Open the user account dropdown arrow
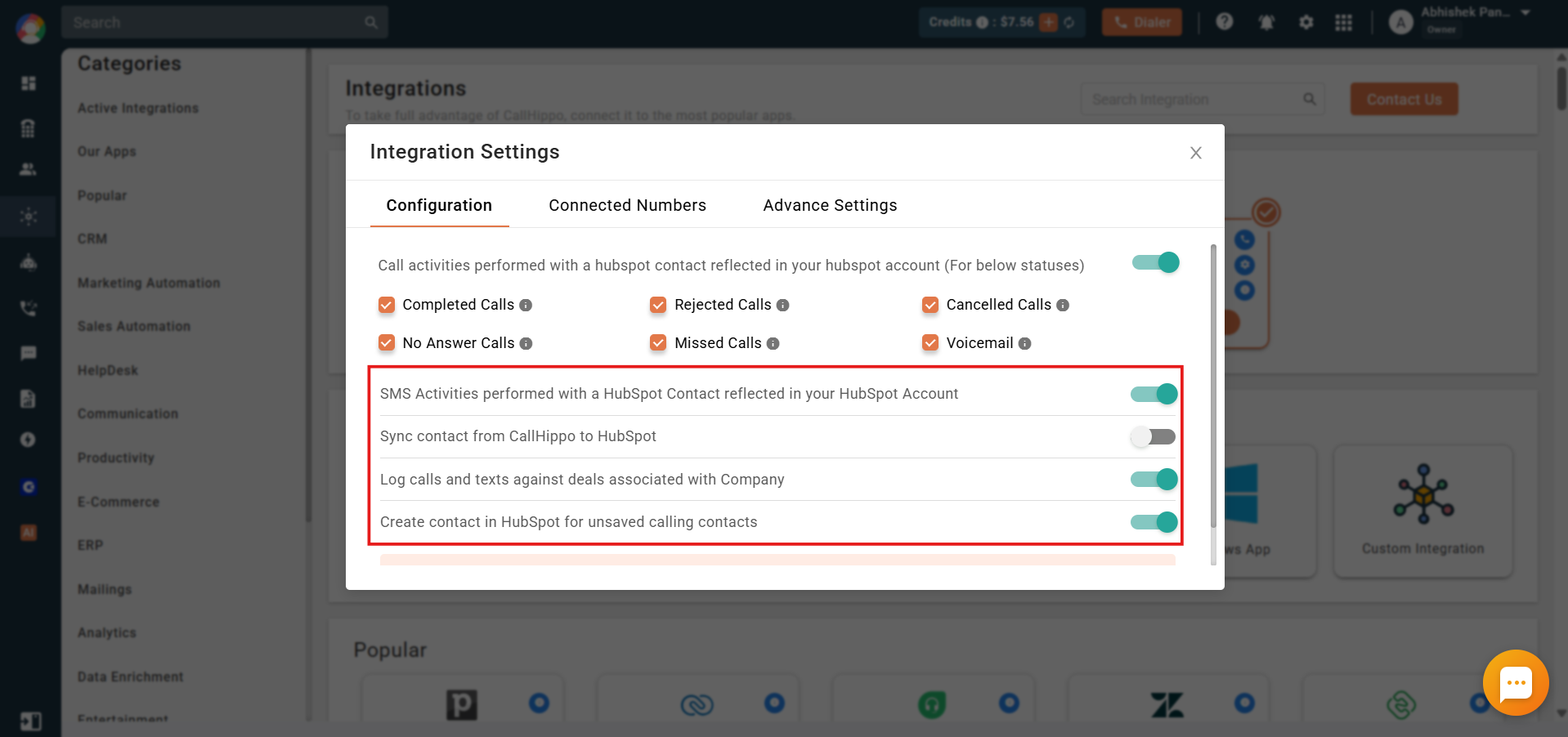The width and height of the screenshot is (1568, 737). [x=1525, y=13]
